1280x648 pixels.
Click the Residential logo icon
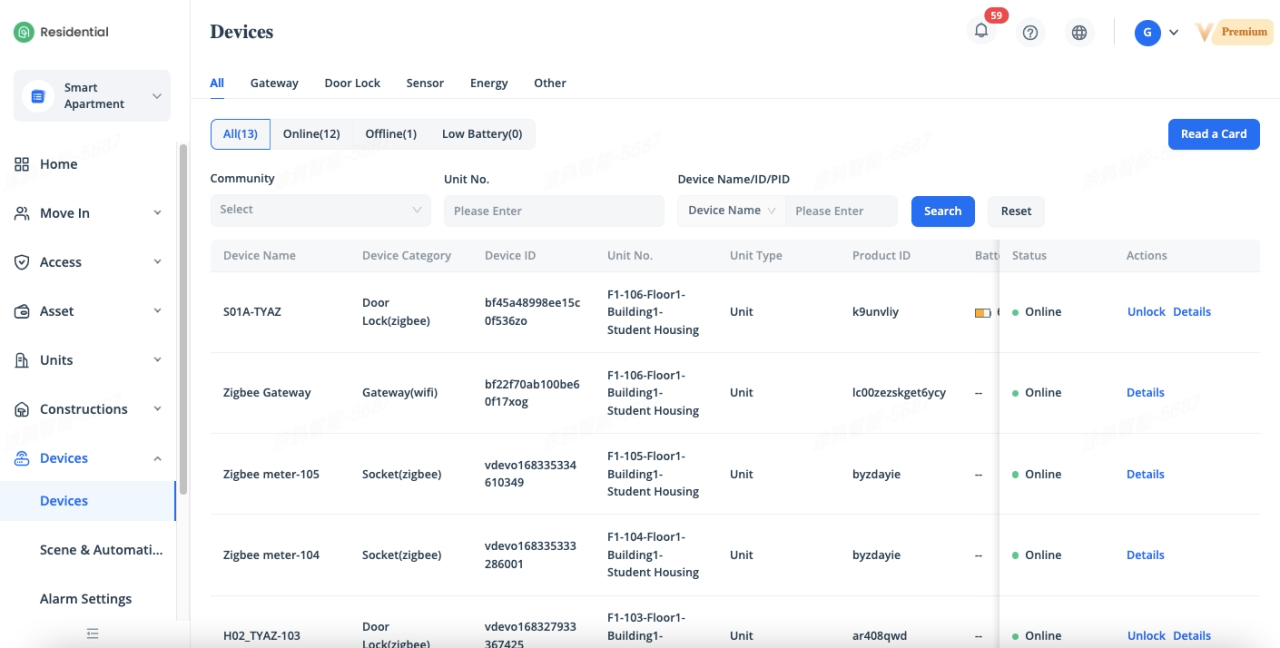23,32
